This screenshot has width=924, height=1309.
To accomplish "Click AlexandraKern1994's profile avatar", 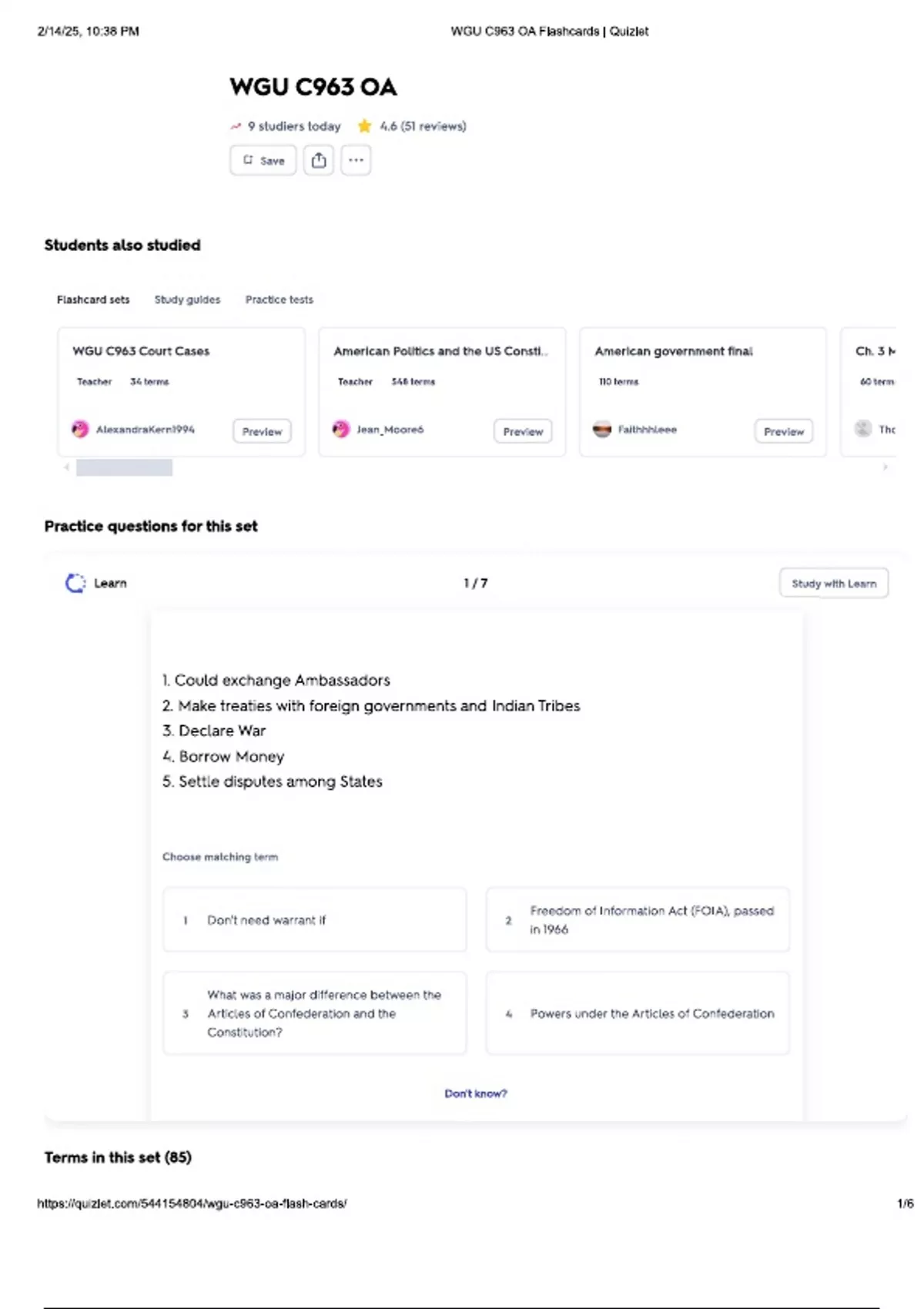I will (80, 430).
